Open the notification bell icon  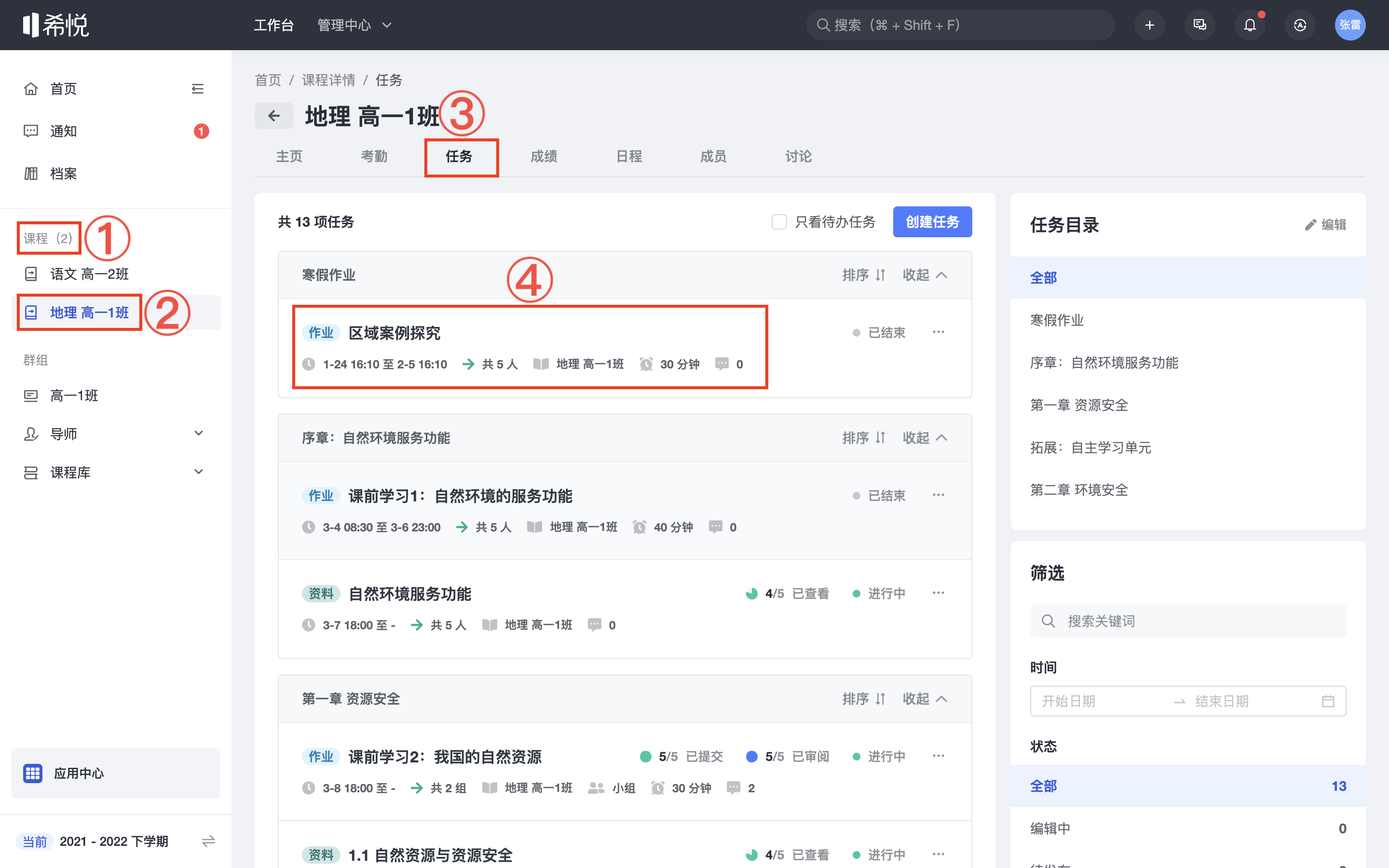coord(1250,25)
